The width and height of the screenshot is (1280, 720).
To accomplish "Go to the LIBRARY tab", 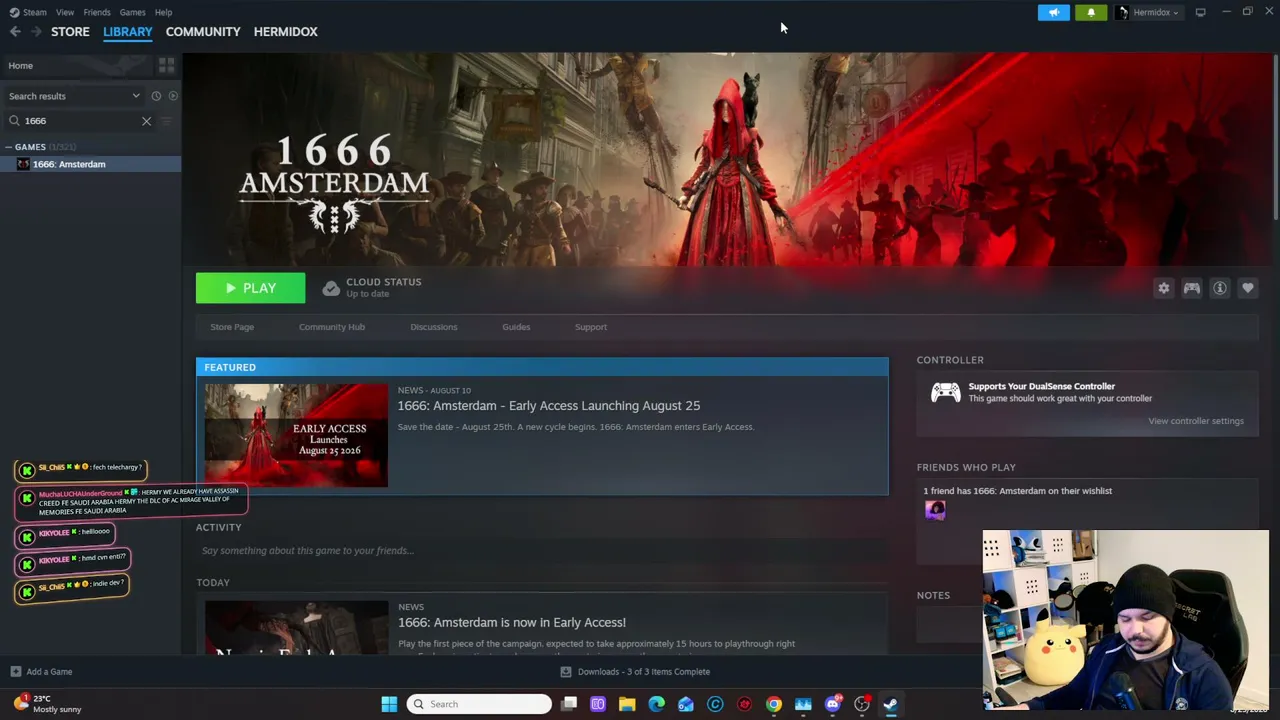I will tap(128, 32).
